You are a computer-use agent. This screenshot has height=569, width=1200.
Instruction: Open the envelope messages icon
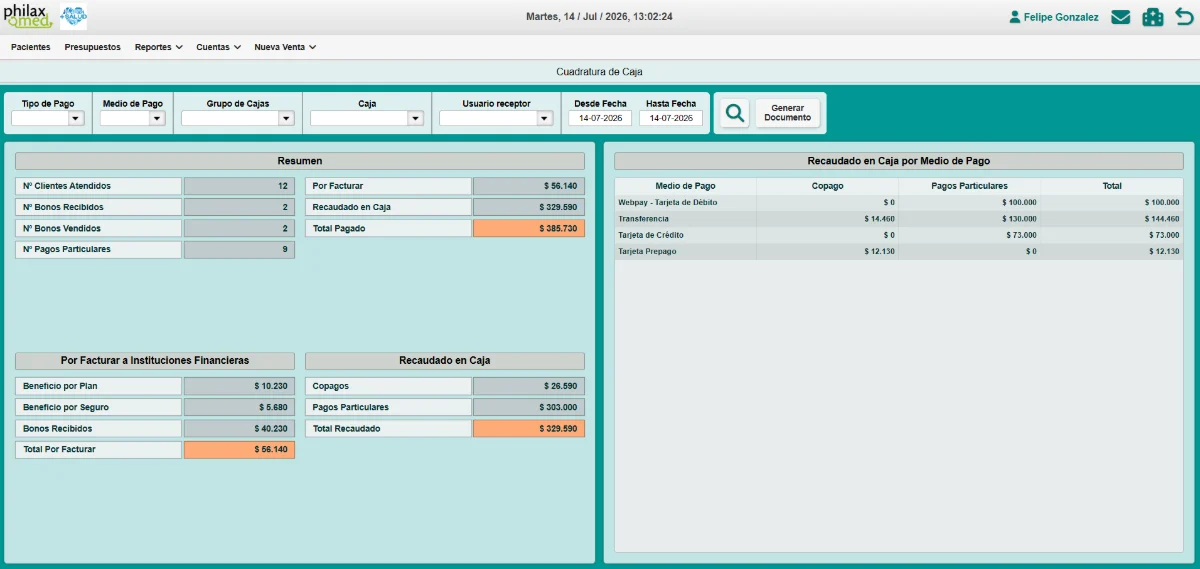[x=1121, y=17]
